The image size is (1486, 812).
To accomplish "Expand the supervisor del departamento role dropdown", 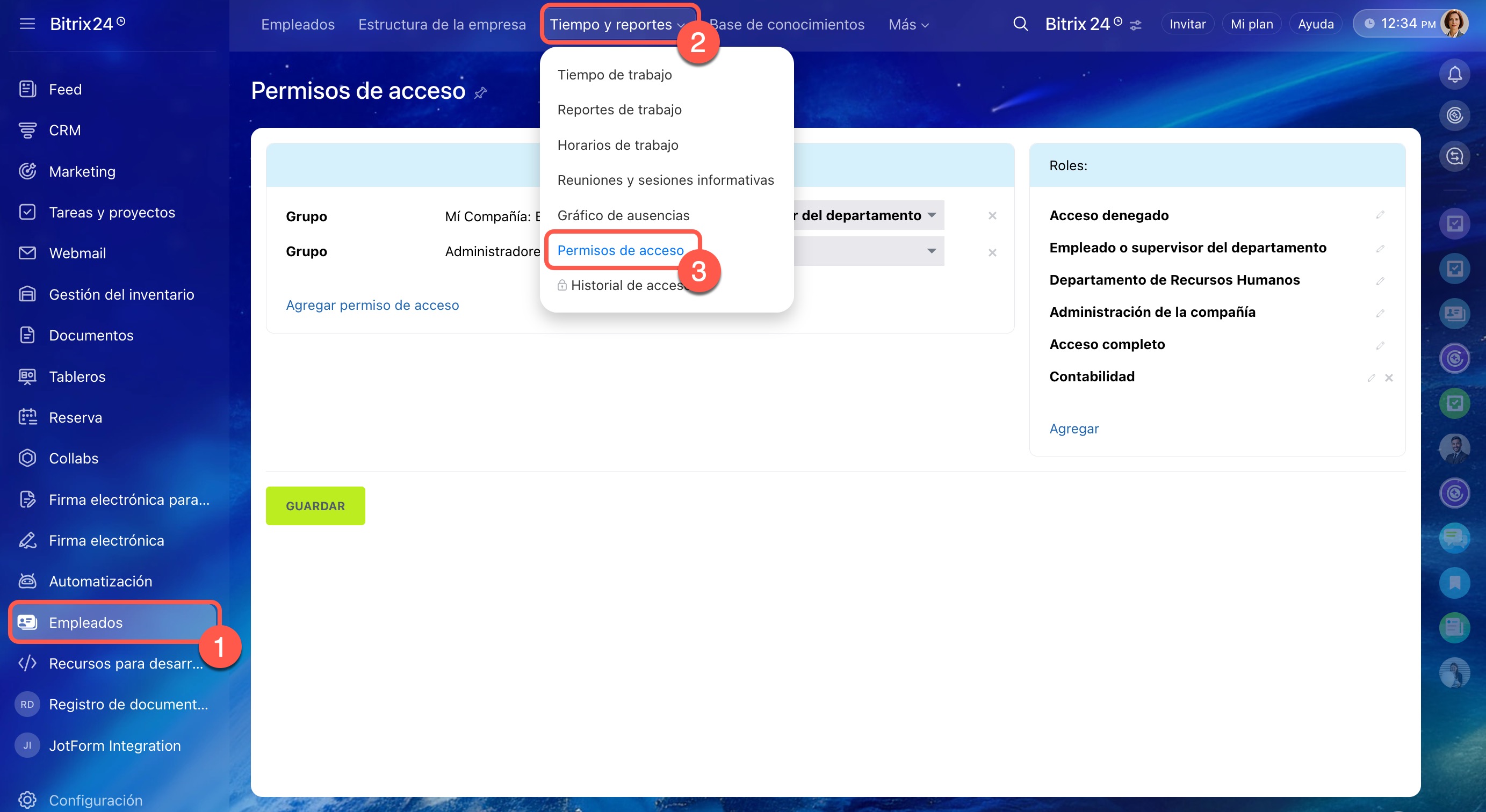I will click(x=931, y=215).
